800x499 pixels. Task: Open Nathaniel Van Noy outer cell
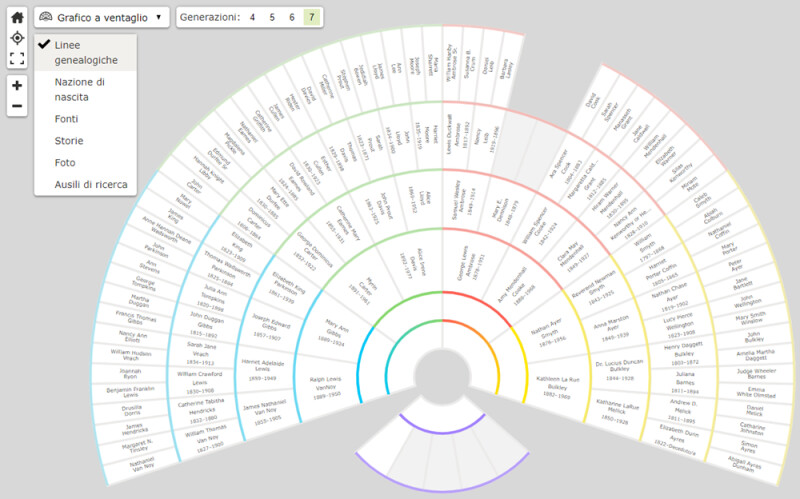(x=141, y=464)
